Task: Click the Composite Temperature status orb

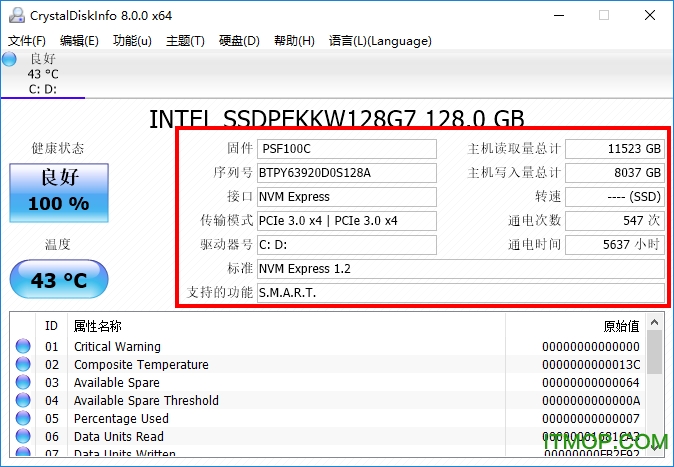Action: coord(23,365)
